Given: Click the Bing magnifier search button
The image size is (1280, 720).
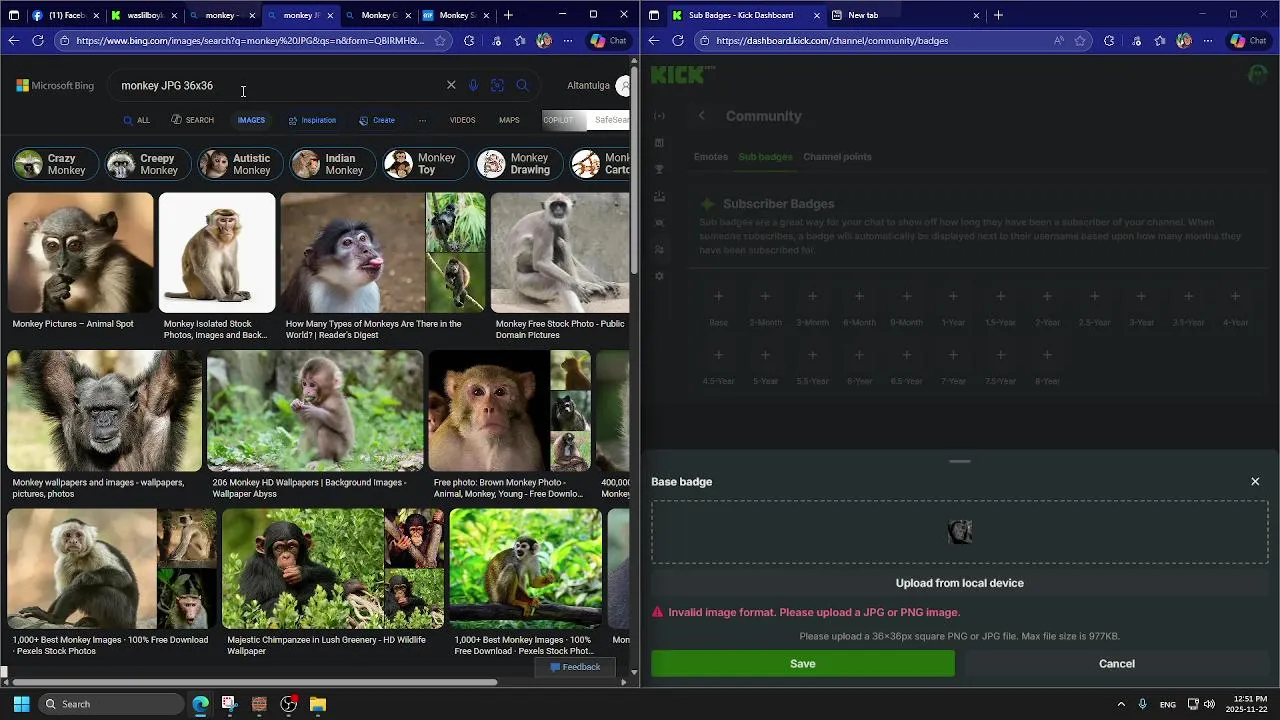Looking at the screenshot, I should click(522, 85).
